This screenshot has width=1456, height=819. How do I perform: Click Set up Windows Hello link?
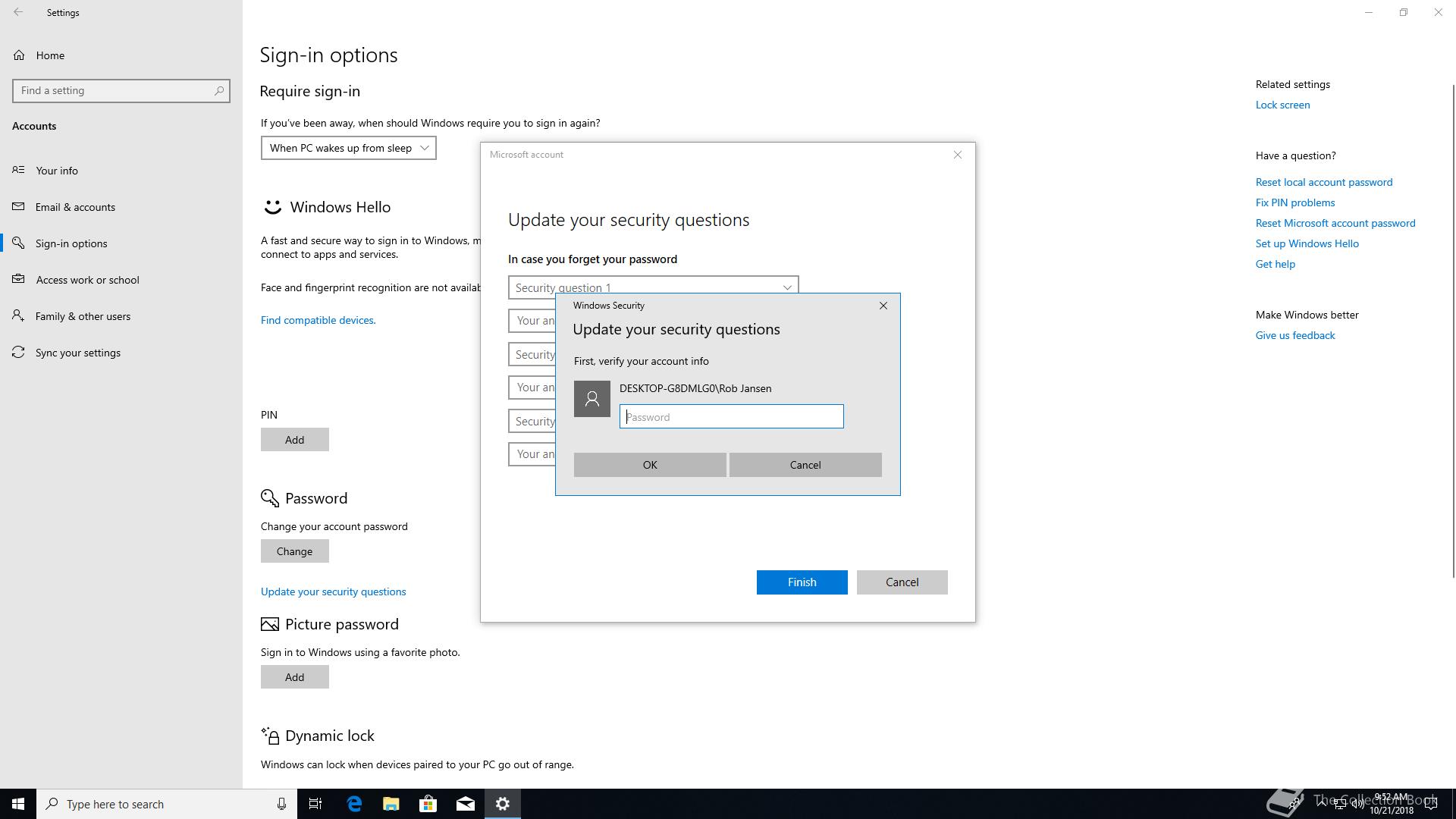pyautogui.click(x=1307, y=243)
